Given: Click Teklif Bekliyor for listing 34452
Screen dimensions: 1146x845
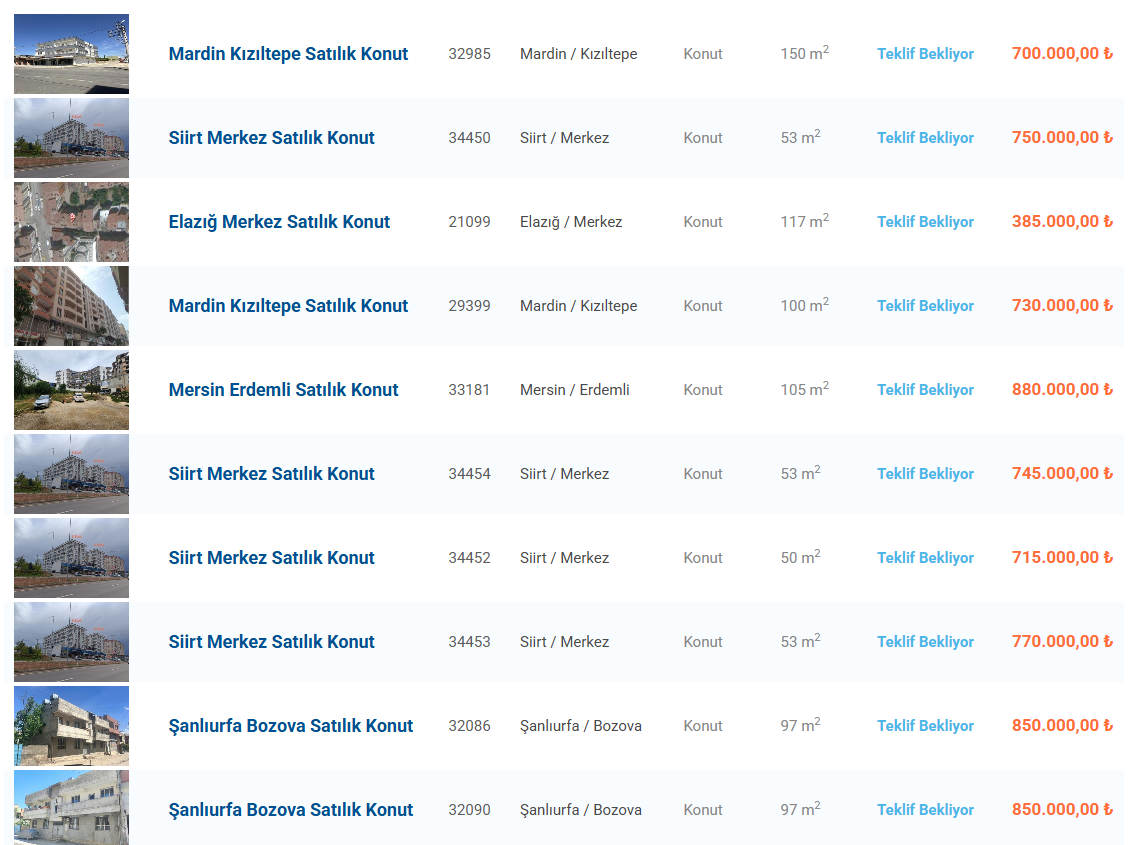Looking at the screenshot, I should coord(925,558).
